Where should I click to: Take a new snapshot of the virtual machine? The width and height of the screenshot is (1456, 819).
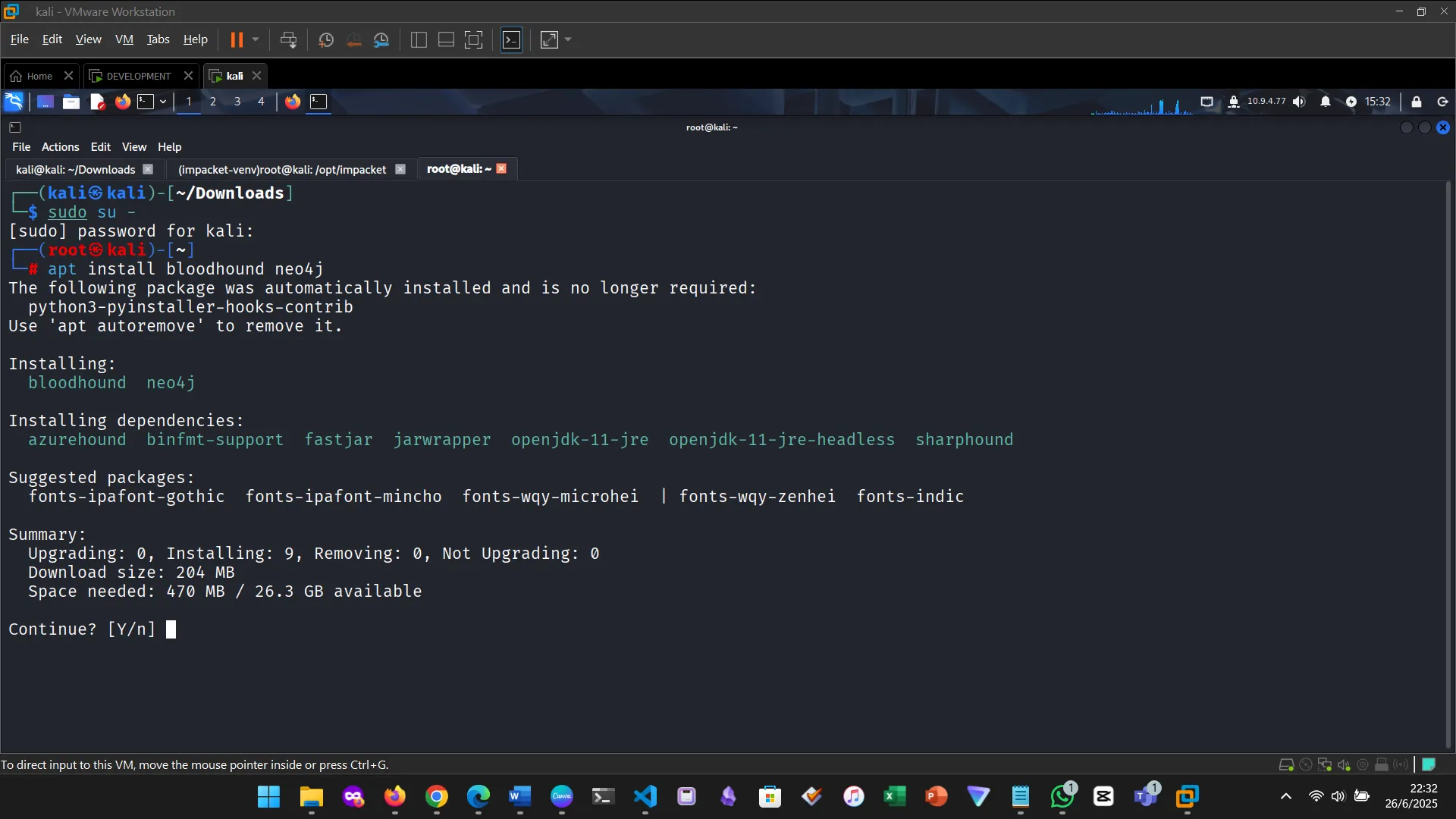coord(325,39)
